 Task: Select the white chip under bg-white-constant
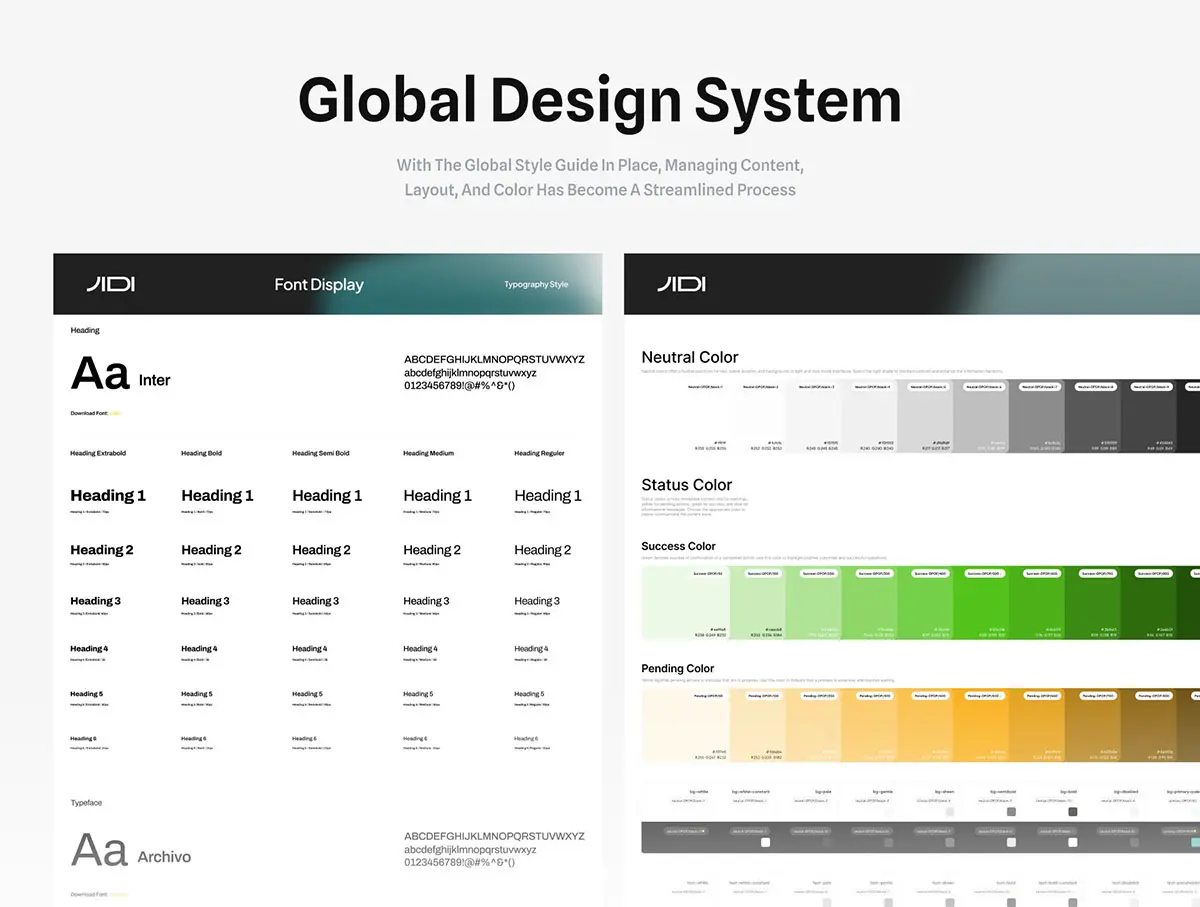point(766,842)
